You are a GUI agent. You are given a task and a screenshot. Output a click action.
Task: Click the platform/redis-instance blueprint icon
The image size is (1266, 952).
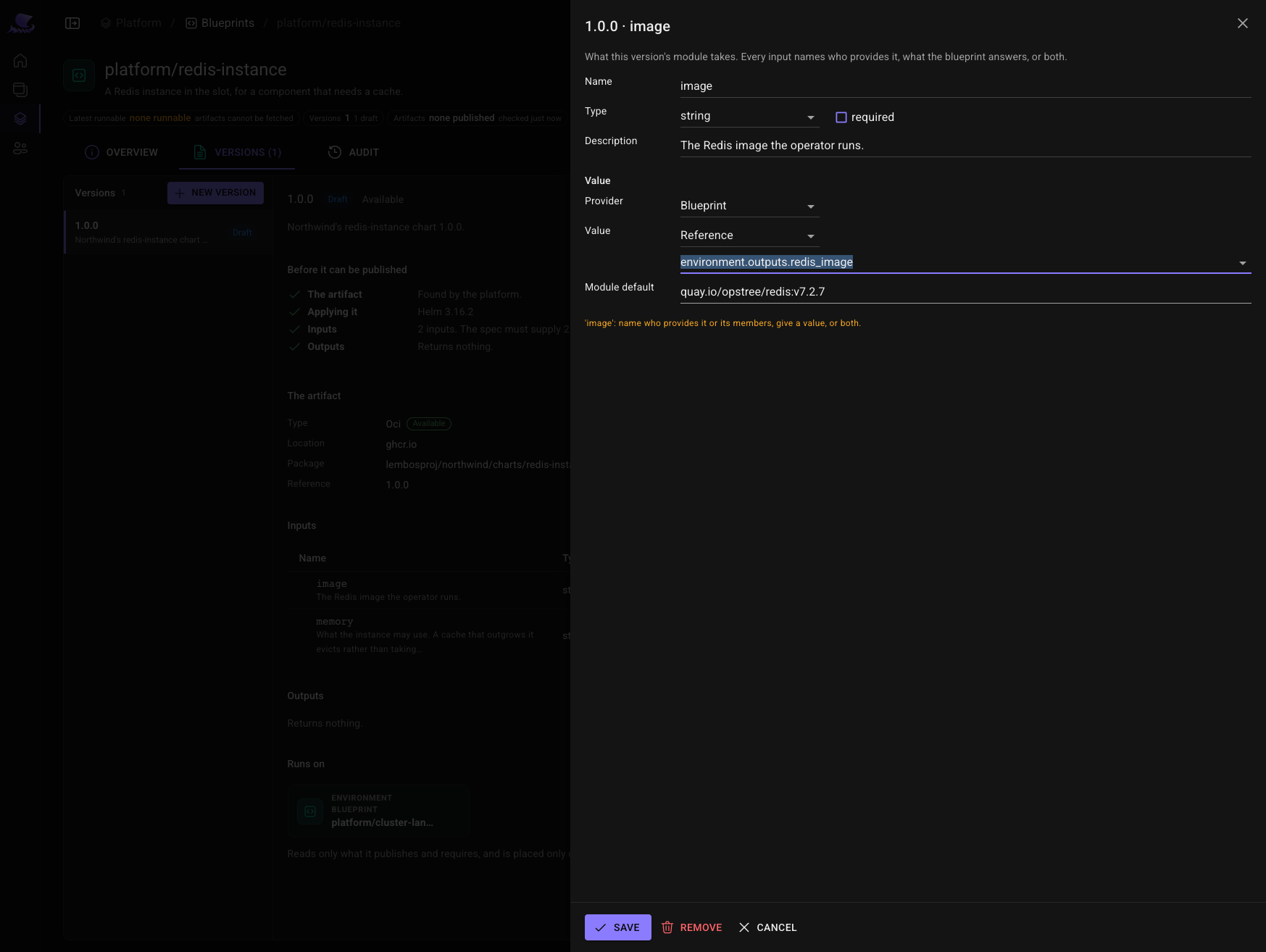point(79,75)
